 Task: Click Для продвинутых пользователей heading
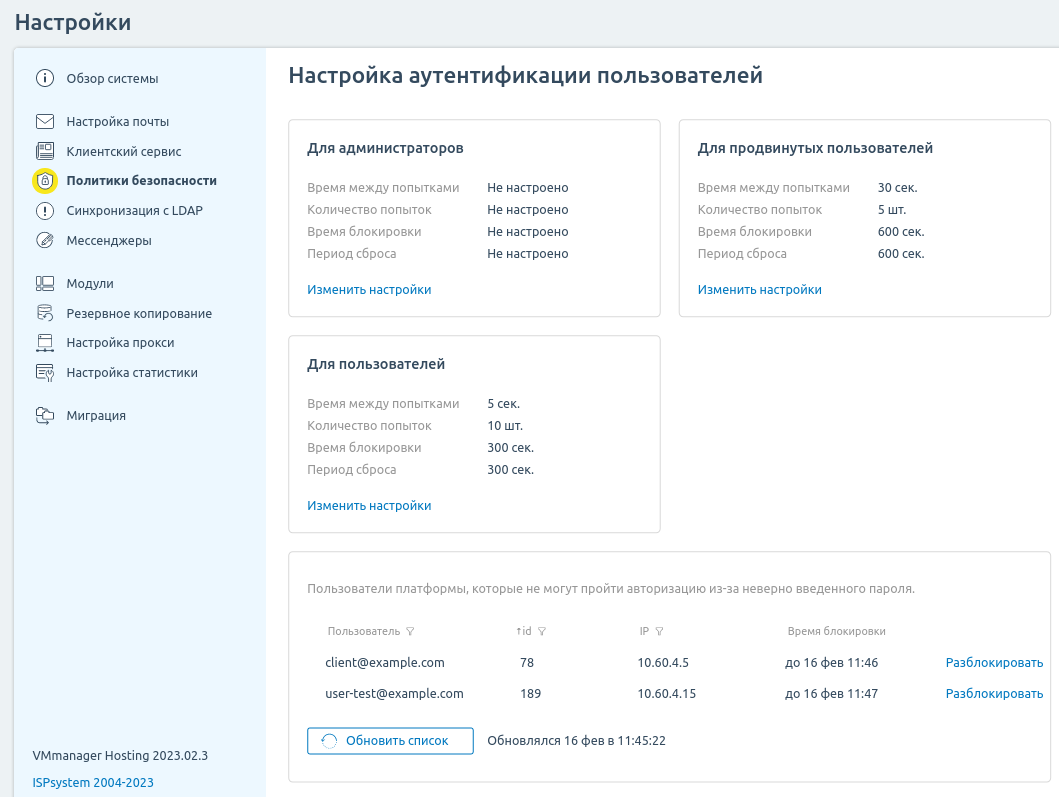(x=815, y=148)
